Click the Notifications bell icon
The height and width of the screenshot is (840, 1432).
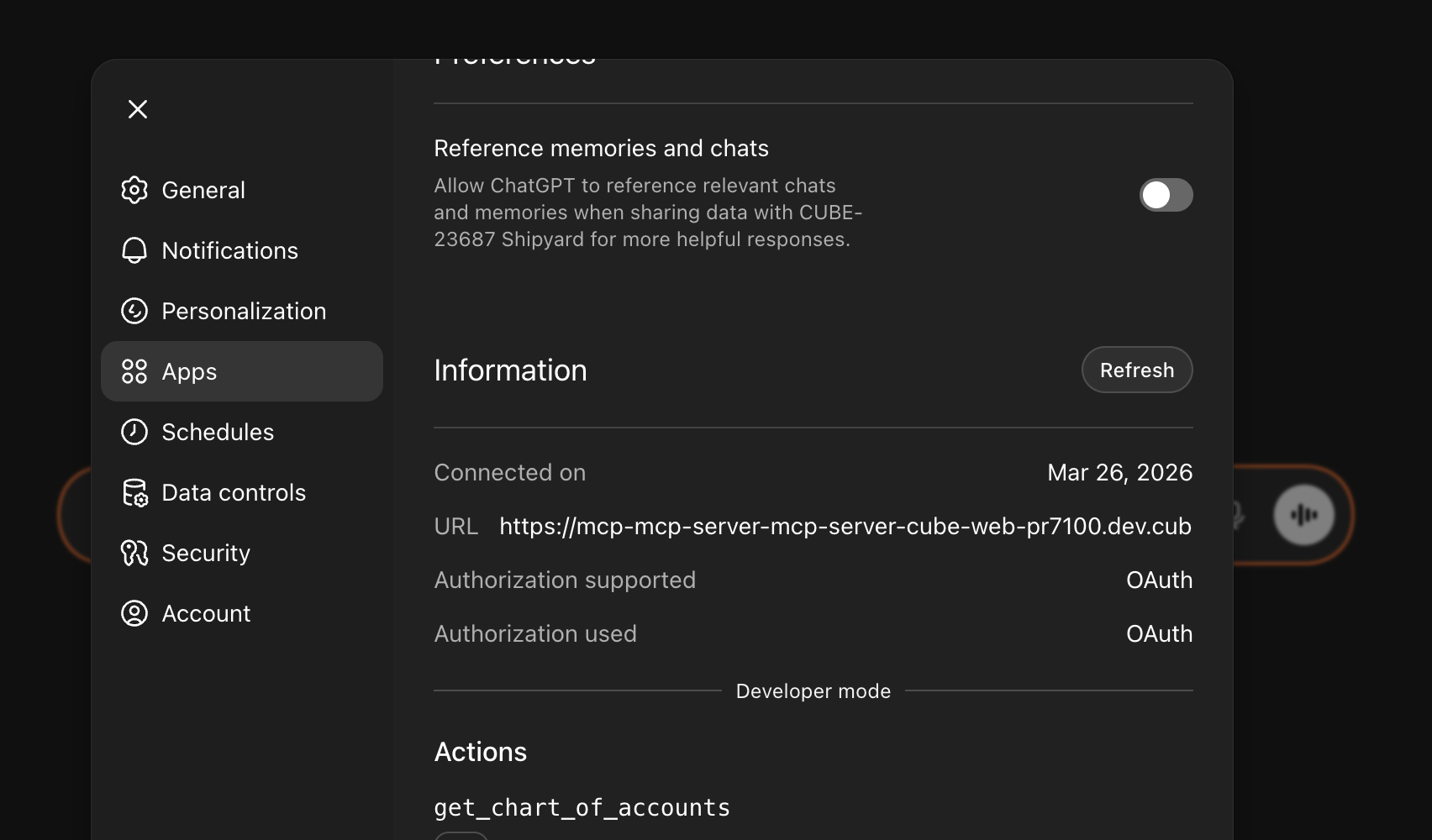click(x=134, y=250)
